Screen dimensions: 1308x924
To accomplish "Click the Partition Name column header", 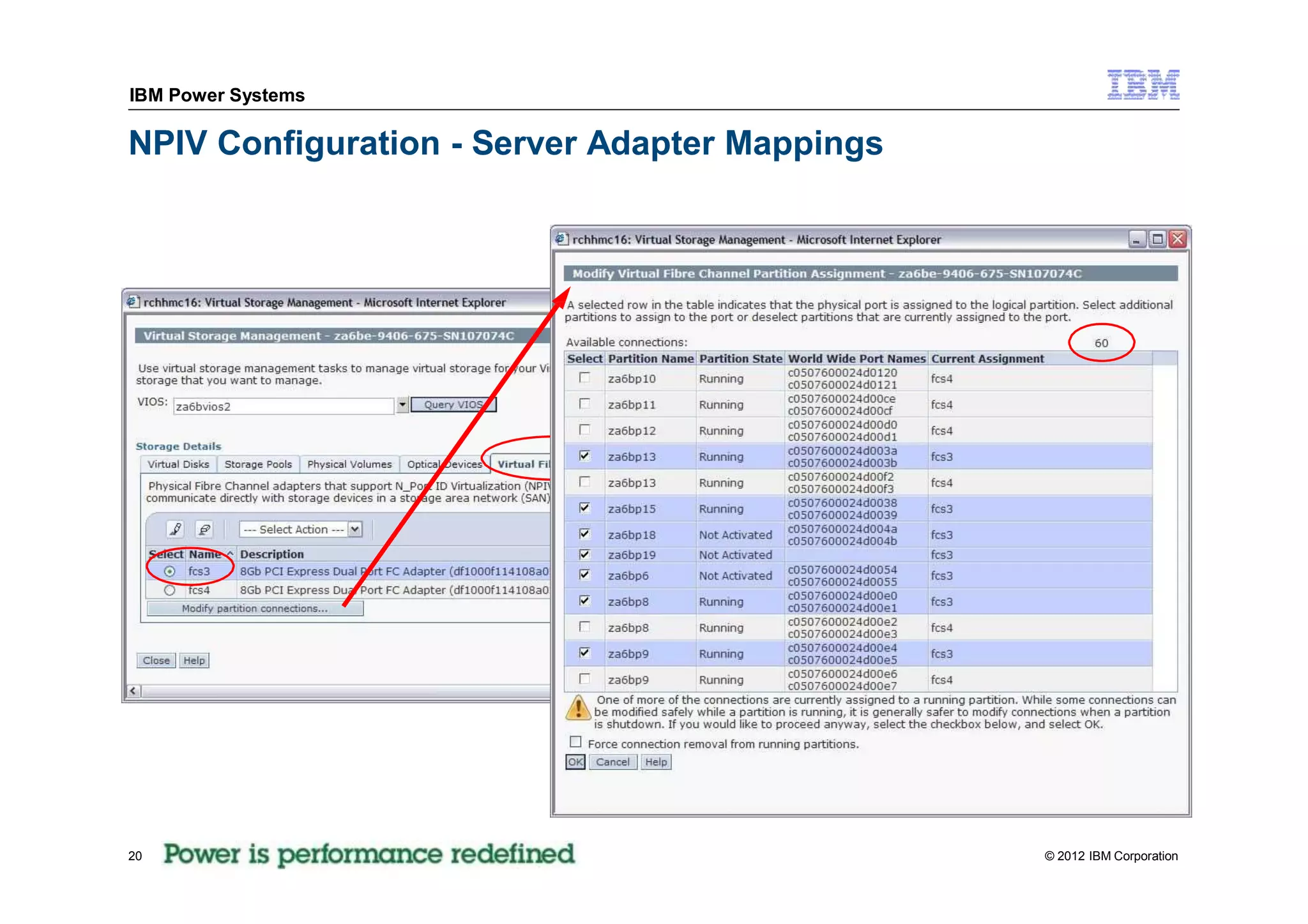I will (651, 359).
